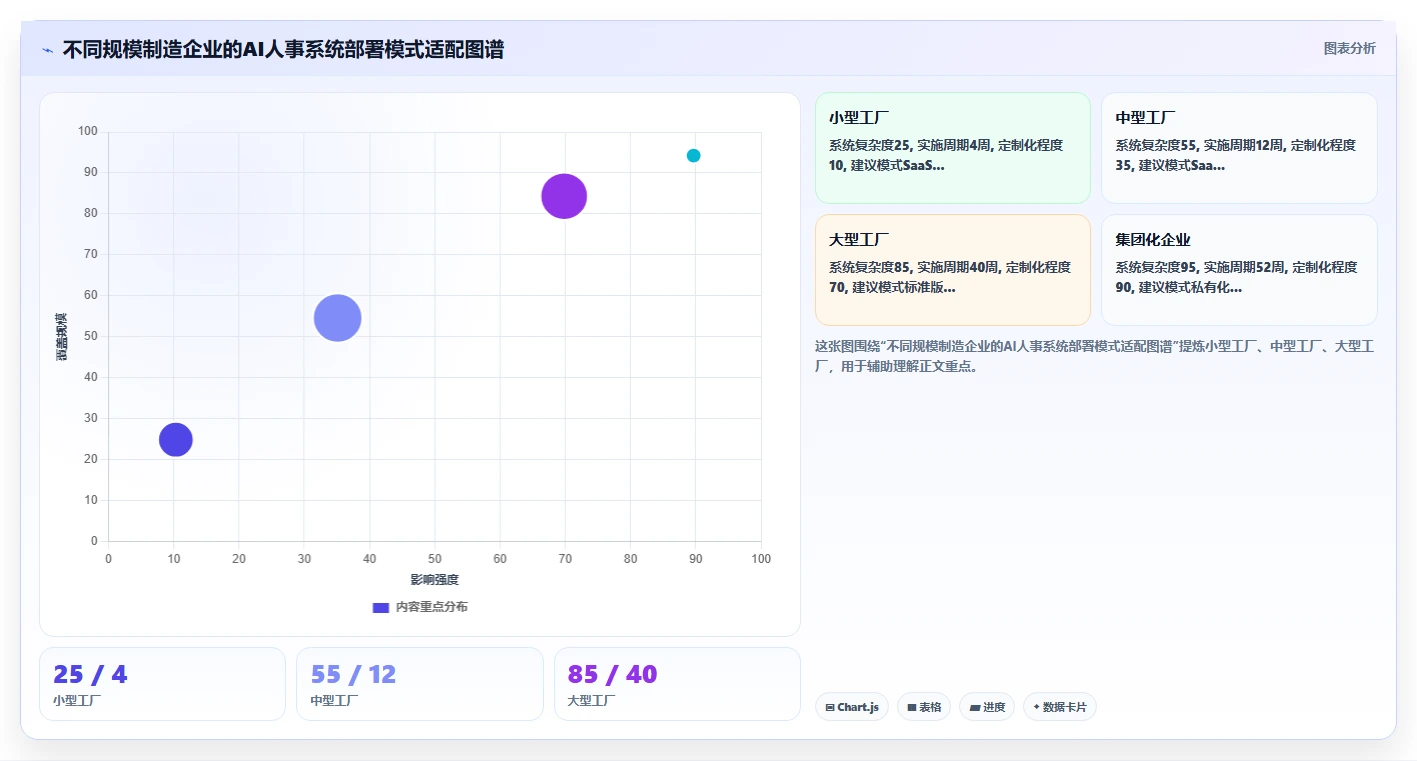The image size is (1417, 761).
Task: Open the 中型工厂 info card
Action: pos(1239,148)
